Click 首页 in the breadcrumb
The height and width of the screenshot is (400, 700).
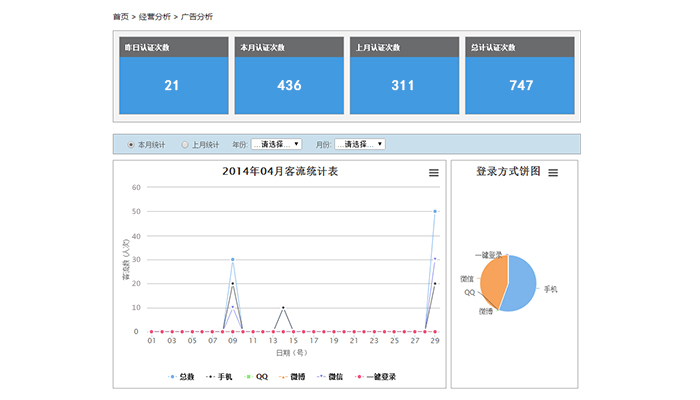pyautogui.click(x=120, y=17)
